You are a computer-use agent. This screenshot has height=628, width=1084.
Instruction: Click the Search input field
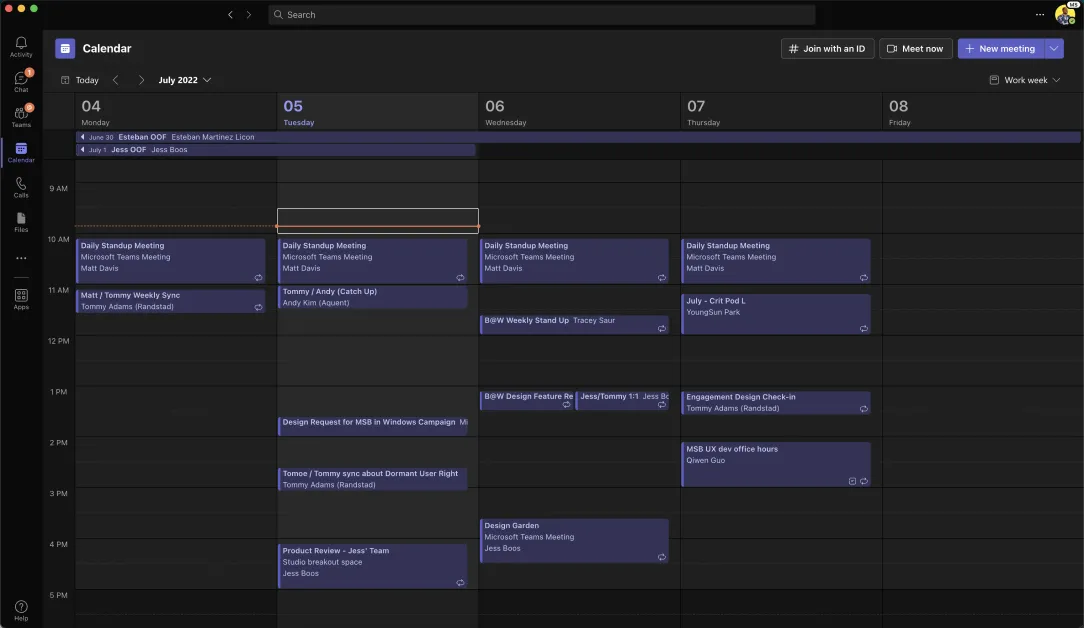[540, 15]
